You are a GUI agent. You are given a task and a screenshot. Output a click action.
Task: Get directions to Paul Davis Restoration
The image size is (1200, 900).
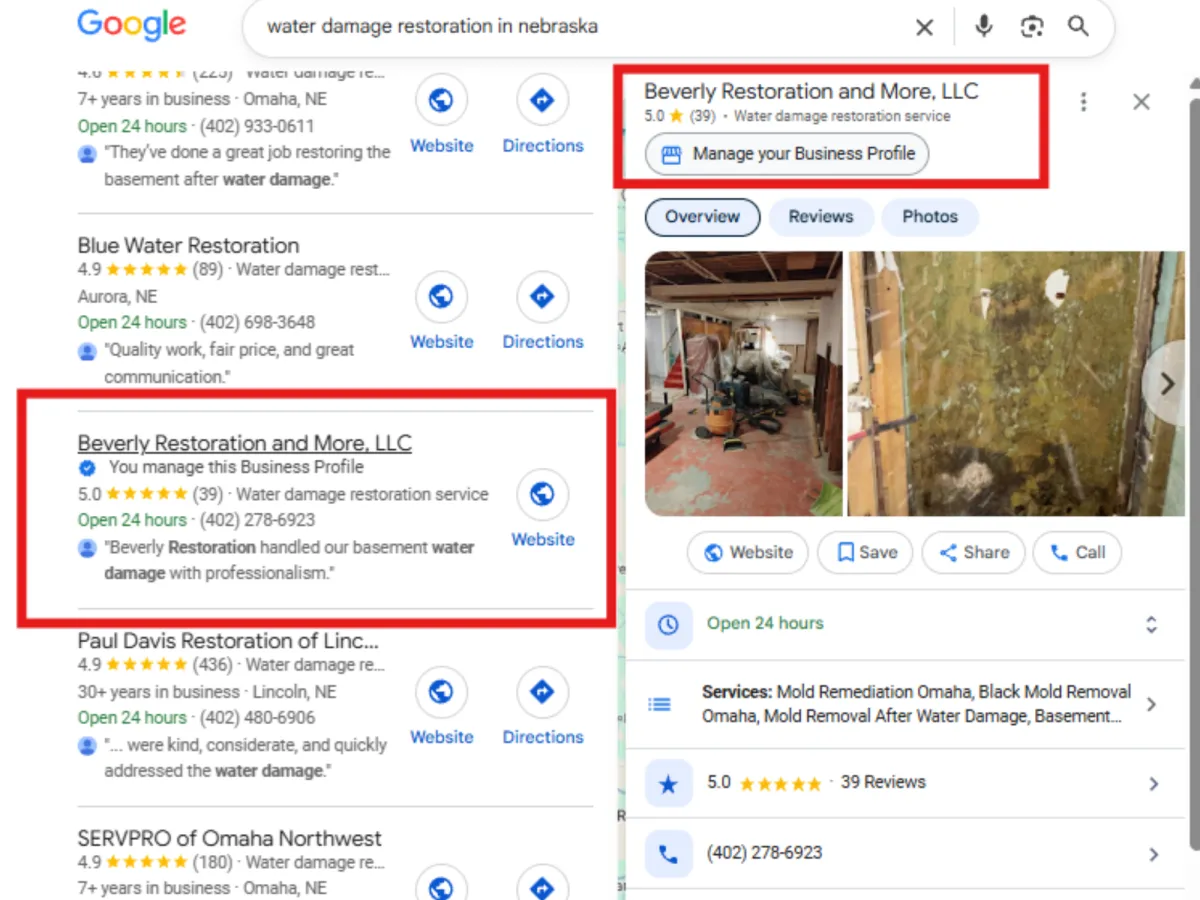click(x=542, y=691)
